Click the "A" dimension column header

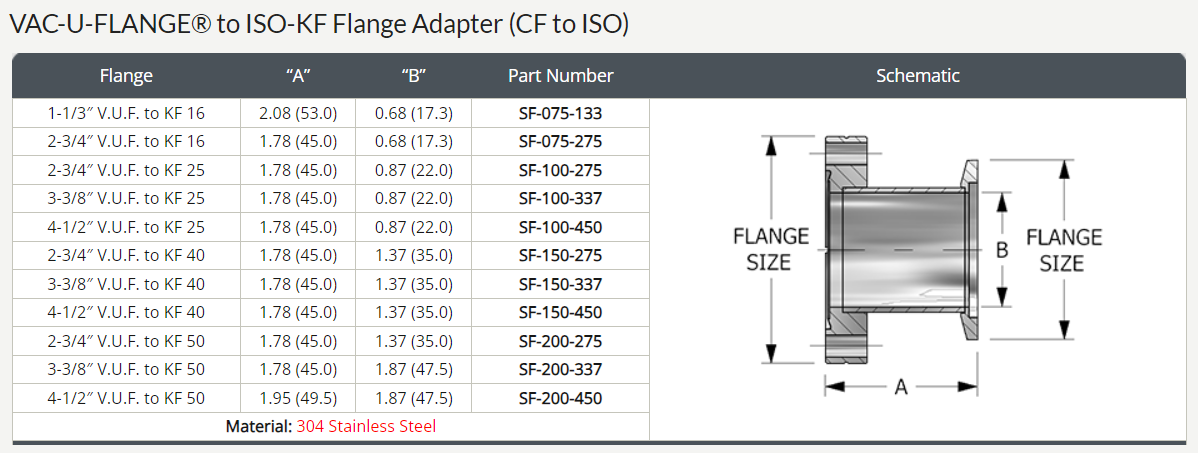[298, 76]
